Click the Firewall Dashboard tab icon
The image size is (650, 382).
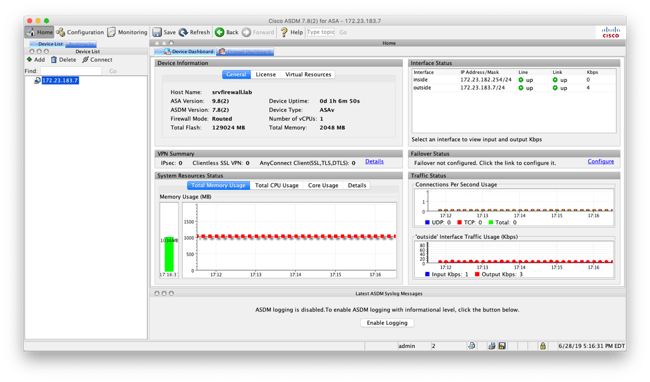click(223, 52)
